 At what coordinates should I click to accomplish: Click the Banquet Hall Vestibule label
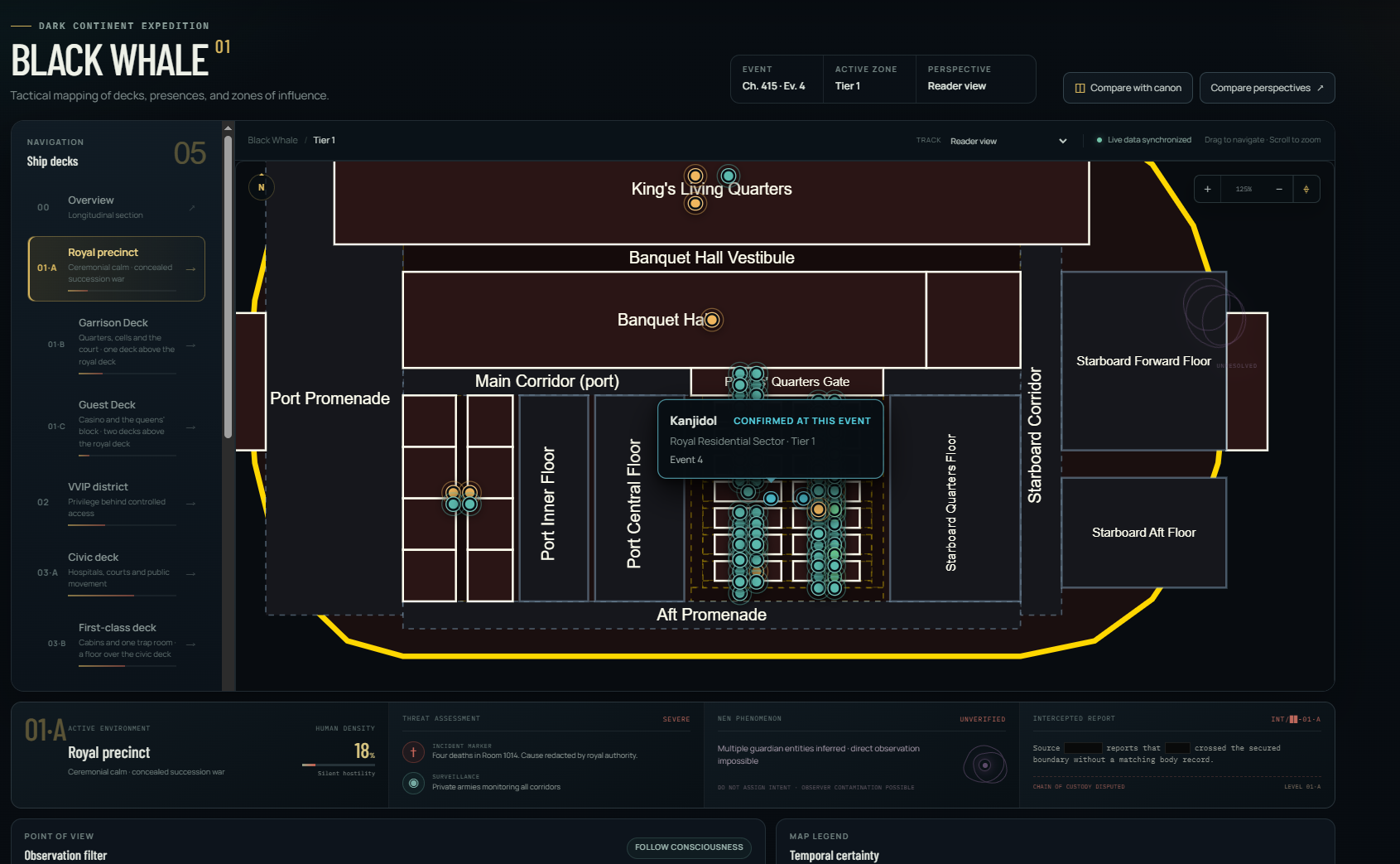coord(711,258)
